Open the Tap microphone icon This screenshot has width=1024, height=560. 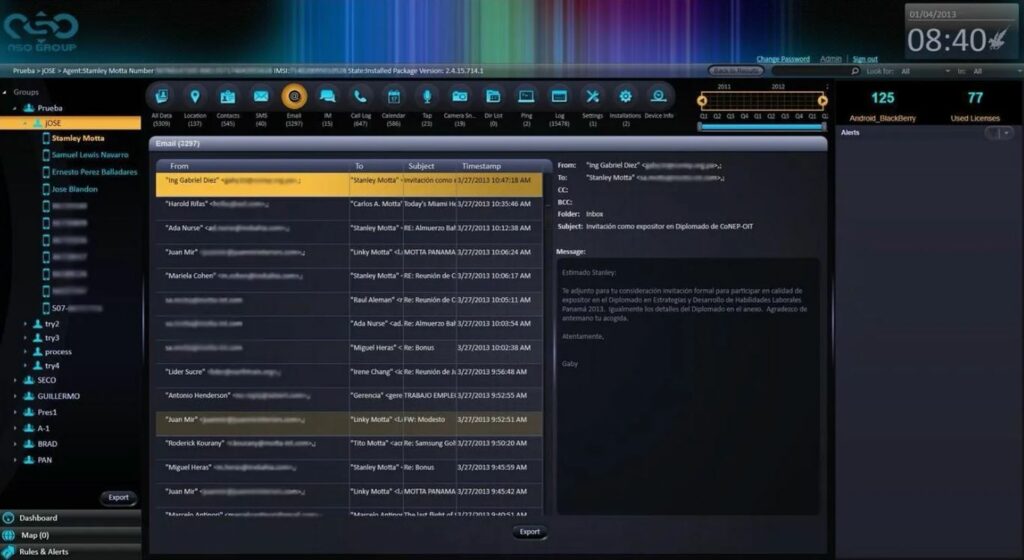point(426,97)
